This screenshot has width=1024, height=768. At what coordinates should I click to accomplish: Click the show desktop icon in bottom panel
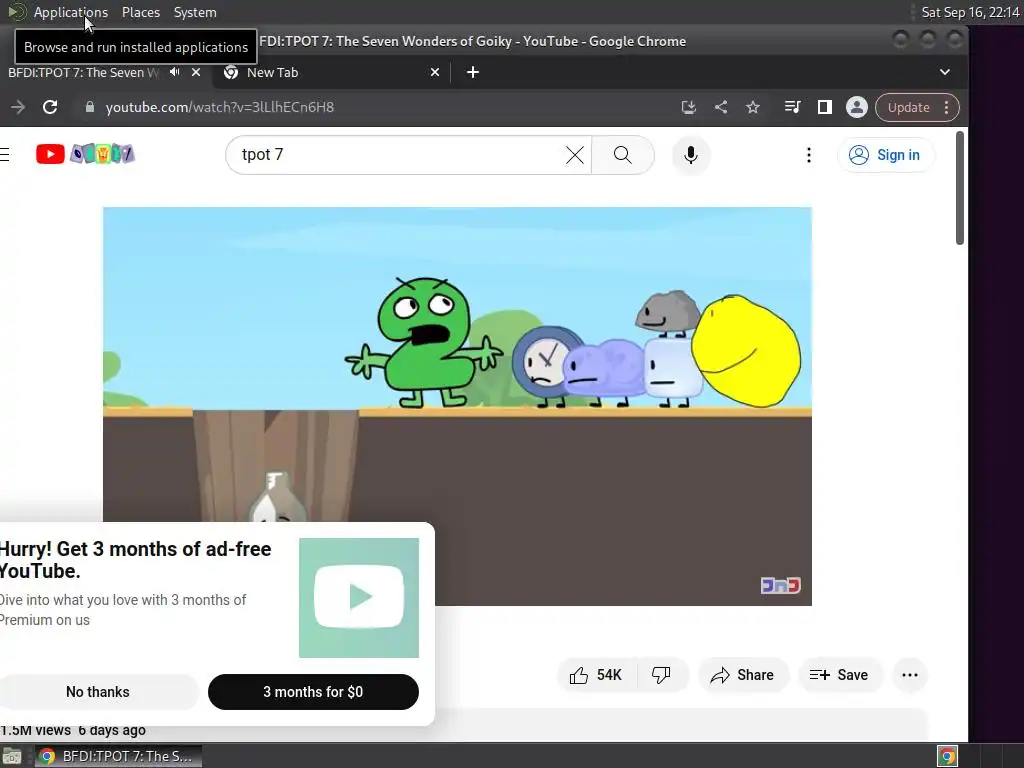click(12, 756)
